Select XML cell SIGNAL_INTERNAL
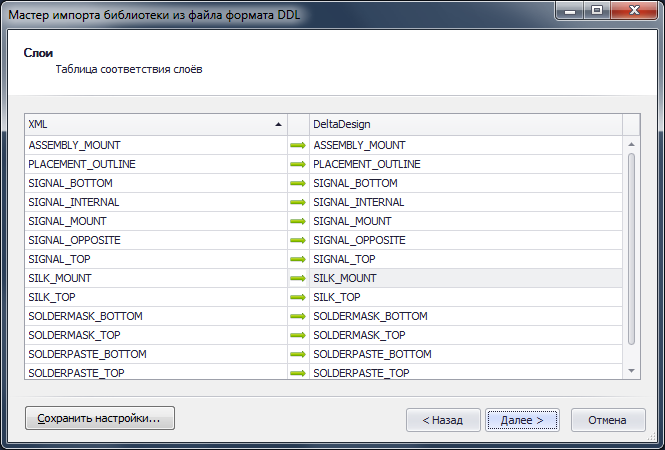 (156, 202)
